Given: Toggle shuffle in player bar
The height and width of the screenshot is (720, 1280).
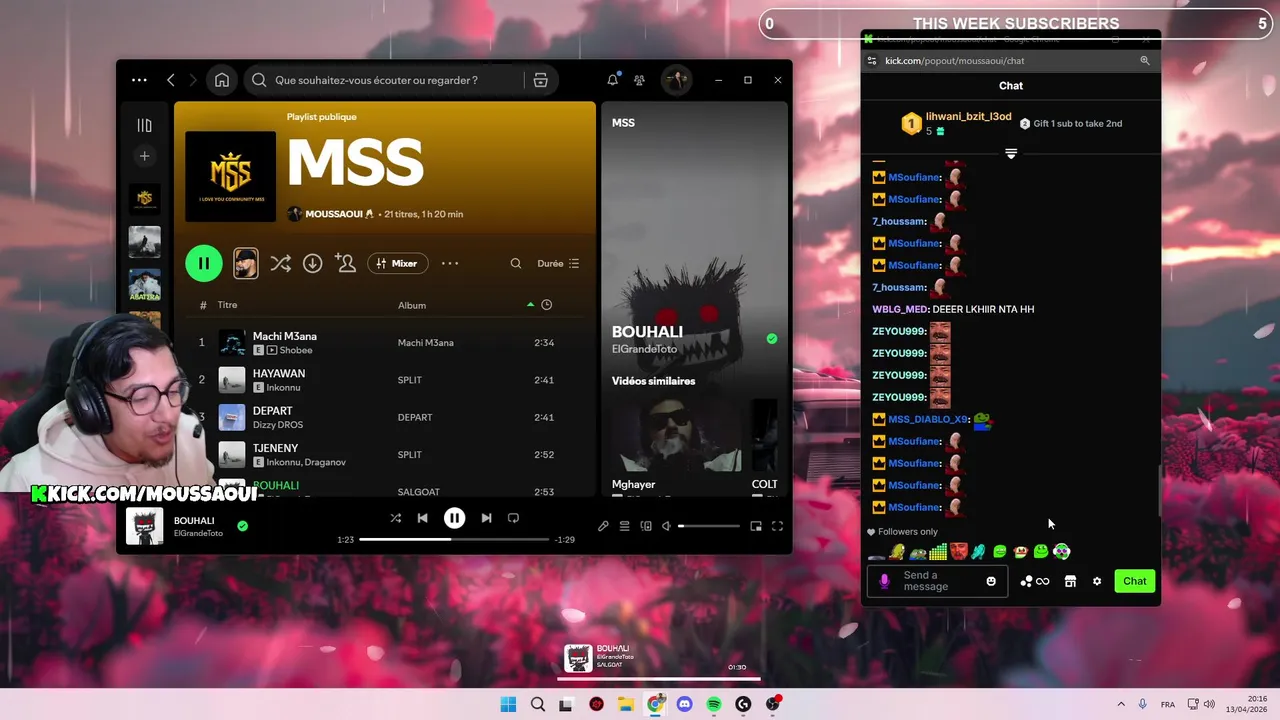Looking at the screenshot, I should coord(395,518).
